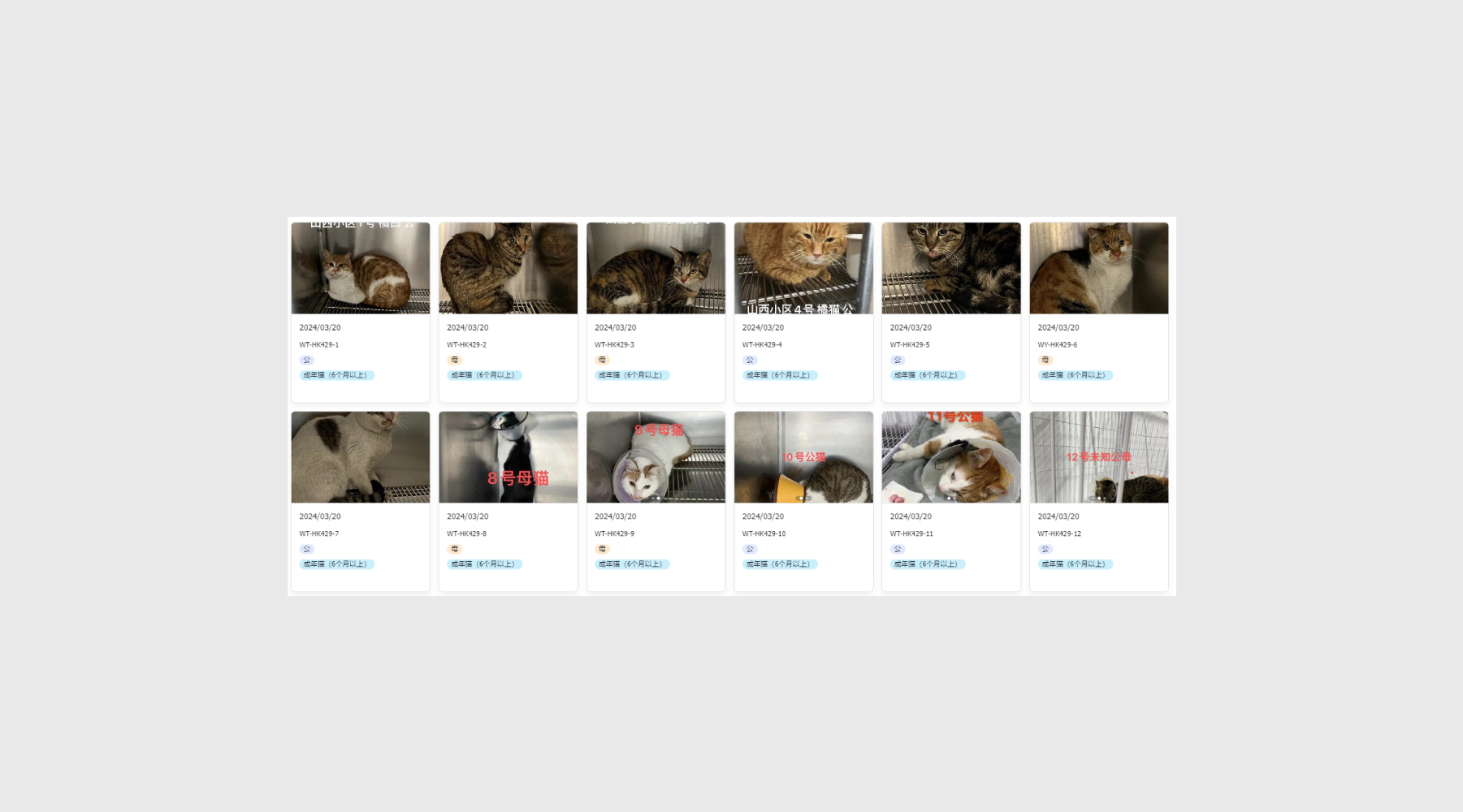1463x812 pixels.
Task: Open the cat photo on card WT-HK429-1
Action: [360, 268]
